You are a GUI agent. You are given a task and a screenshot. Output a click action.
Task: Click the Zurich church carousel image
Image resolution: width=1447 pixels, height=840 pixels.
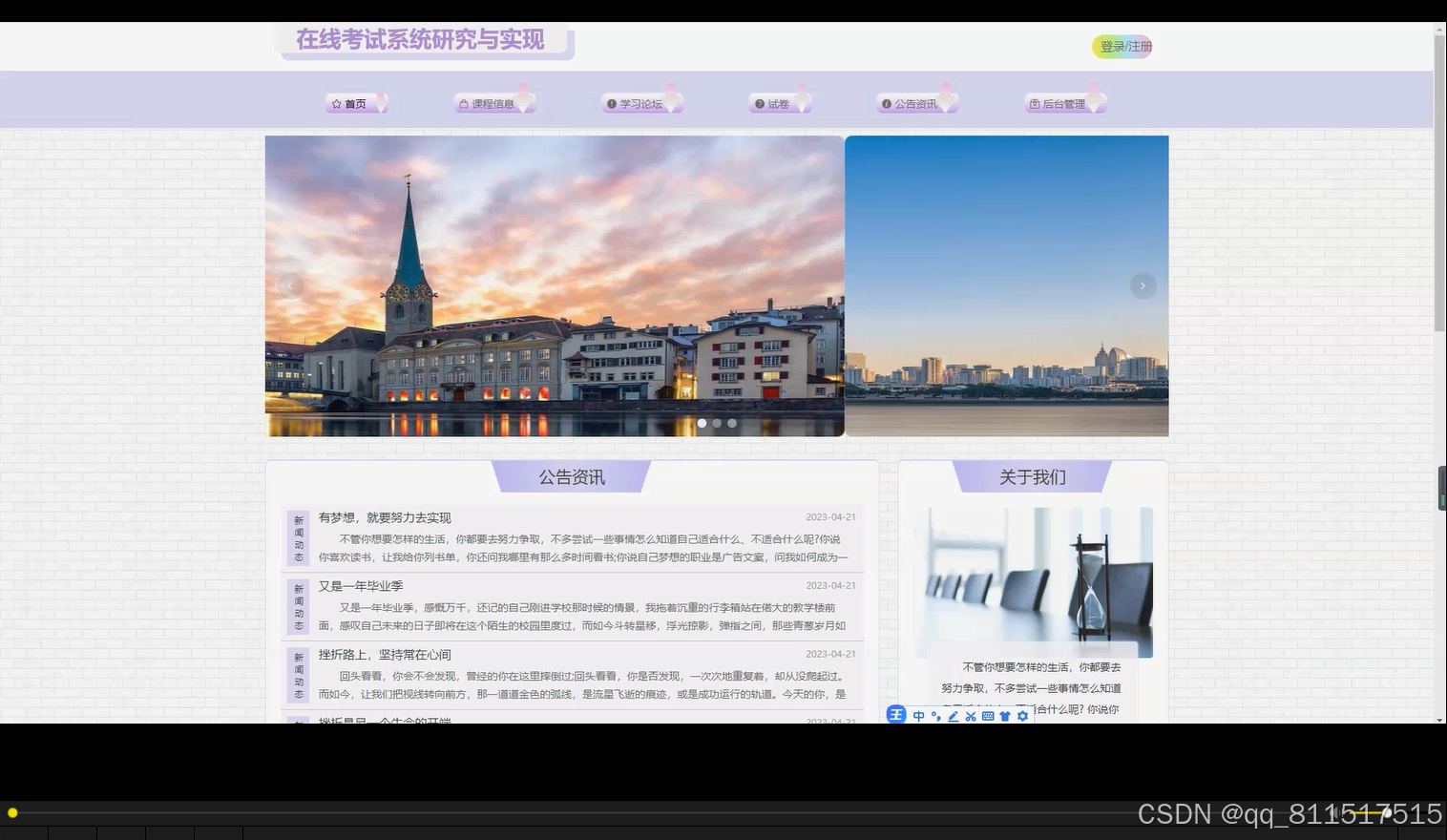(x=555, y=285)
